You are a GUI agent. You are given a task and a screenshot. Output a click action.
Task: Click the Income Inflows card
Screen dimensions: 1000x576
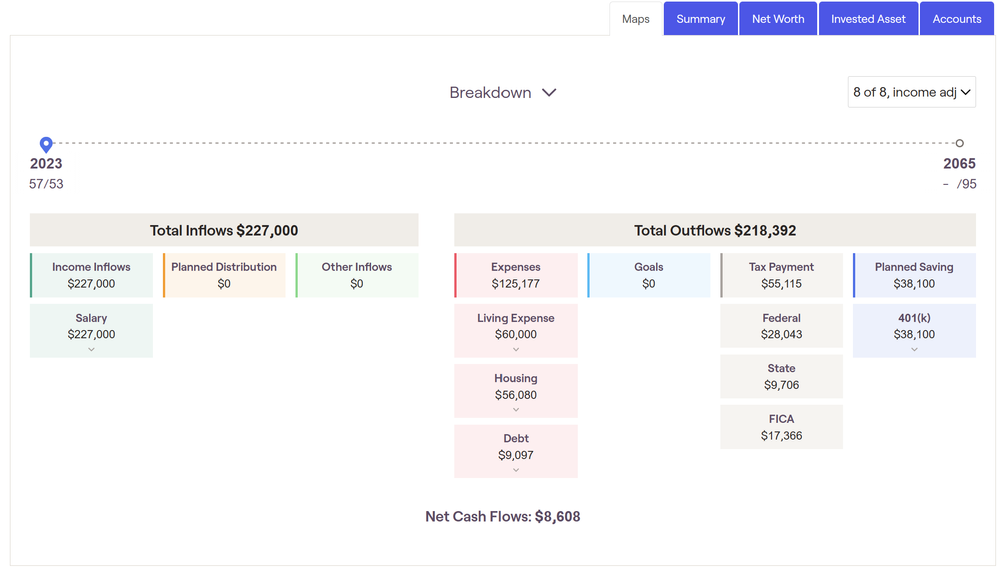point(91,275)
